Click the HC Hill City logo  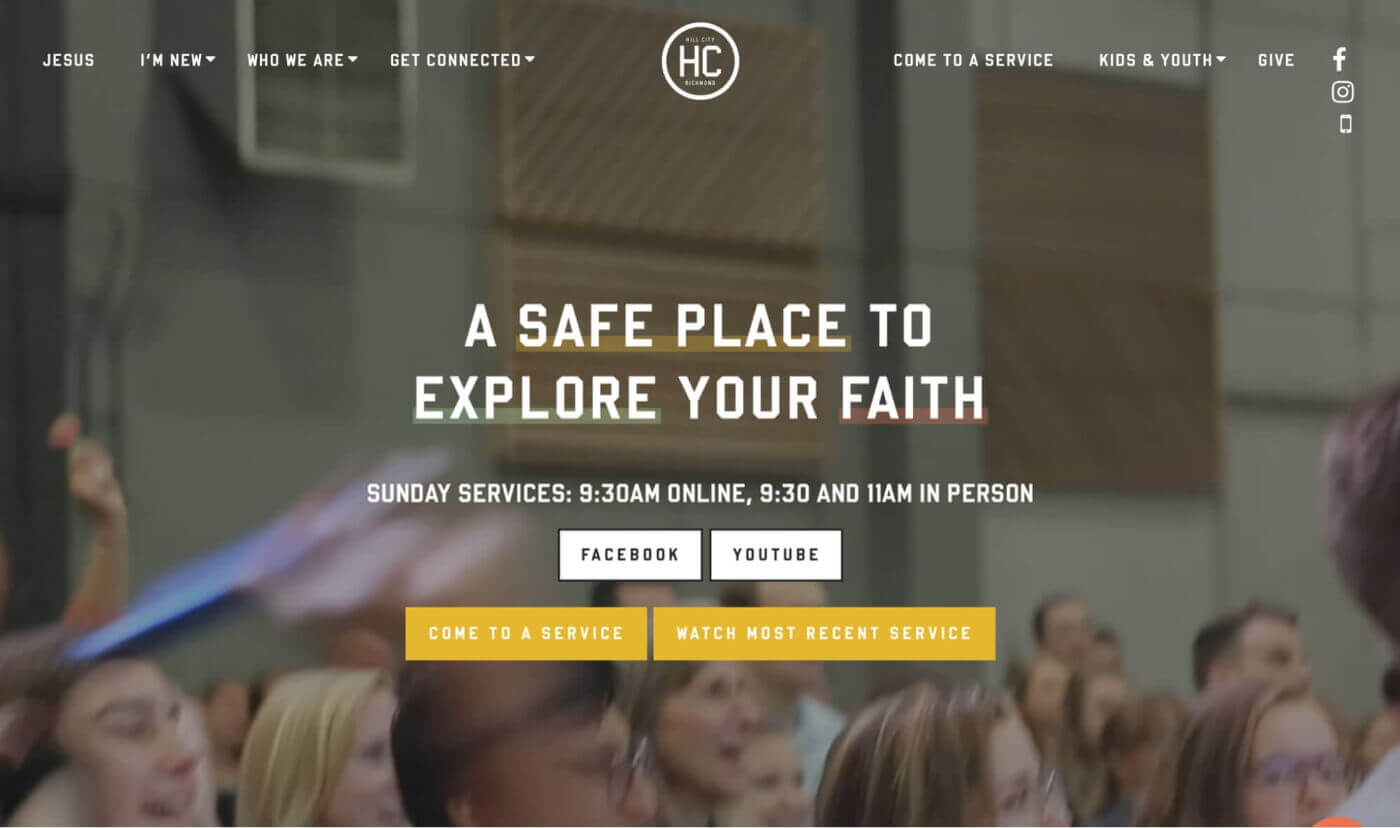click(700, 61)
